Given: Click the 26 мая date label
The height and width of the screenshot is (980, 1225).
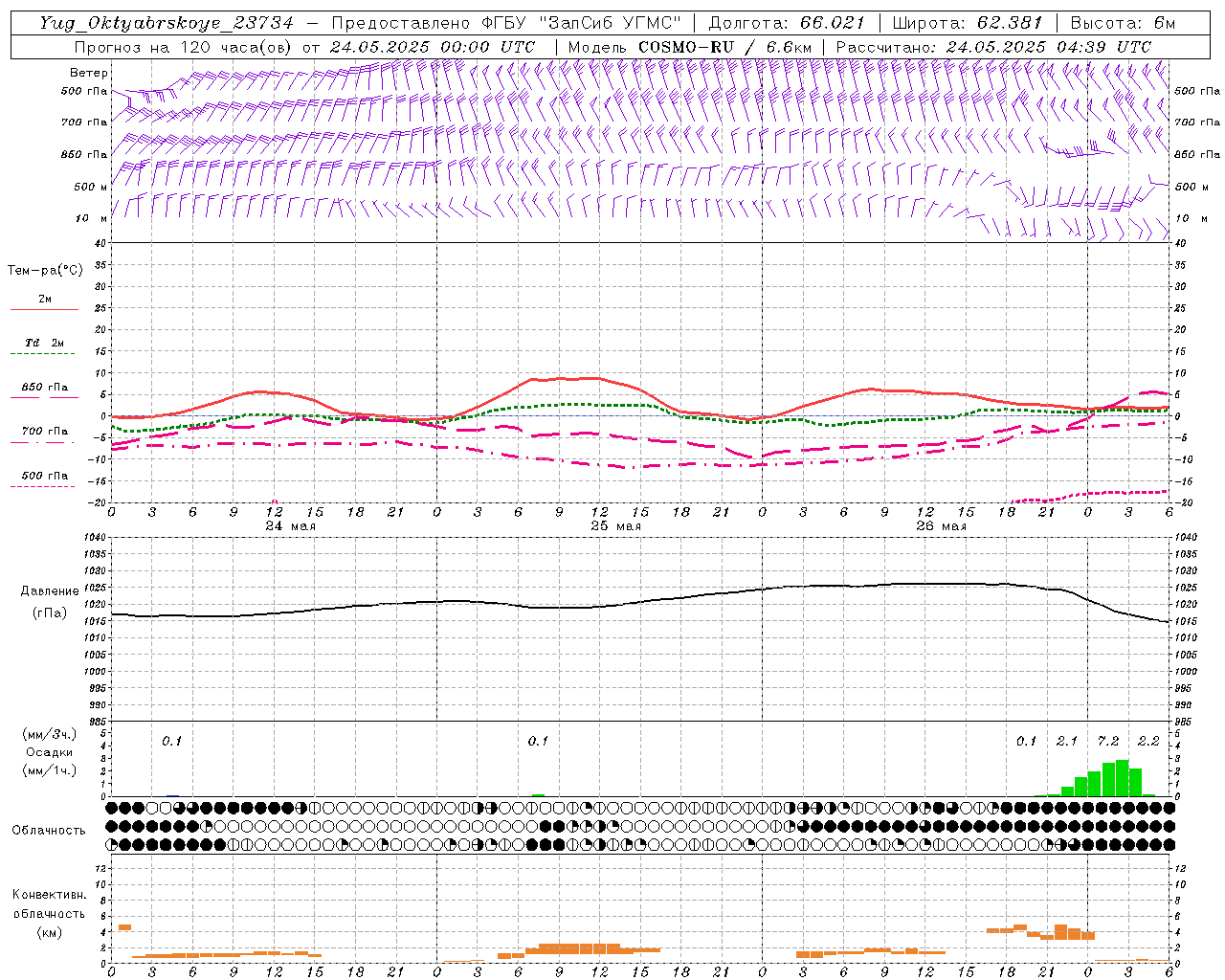Looking at the screenshot, I should pyautogui.click(x=942, y=526).
